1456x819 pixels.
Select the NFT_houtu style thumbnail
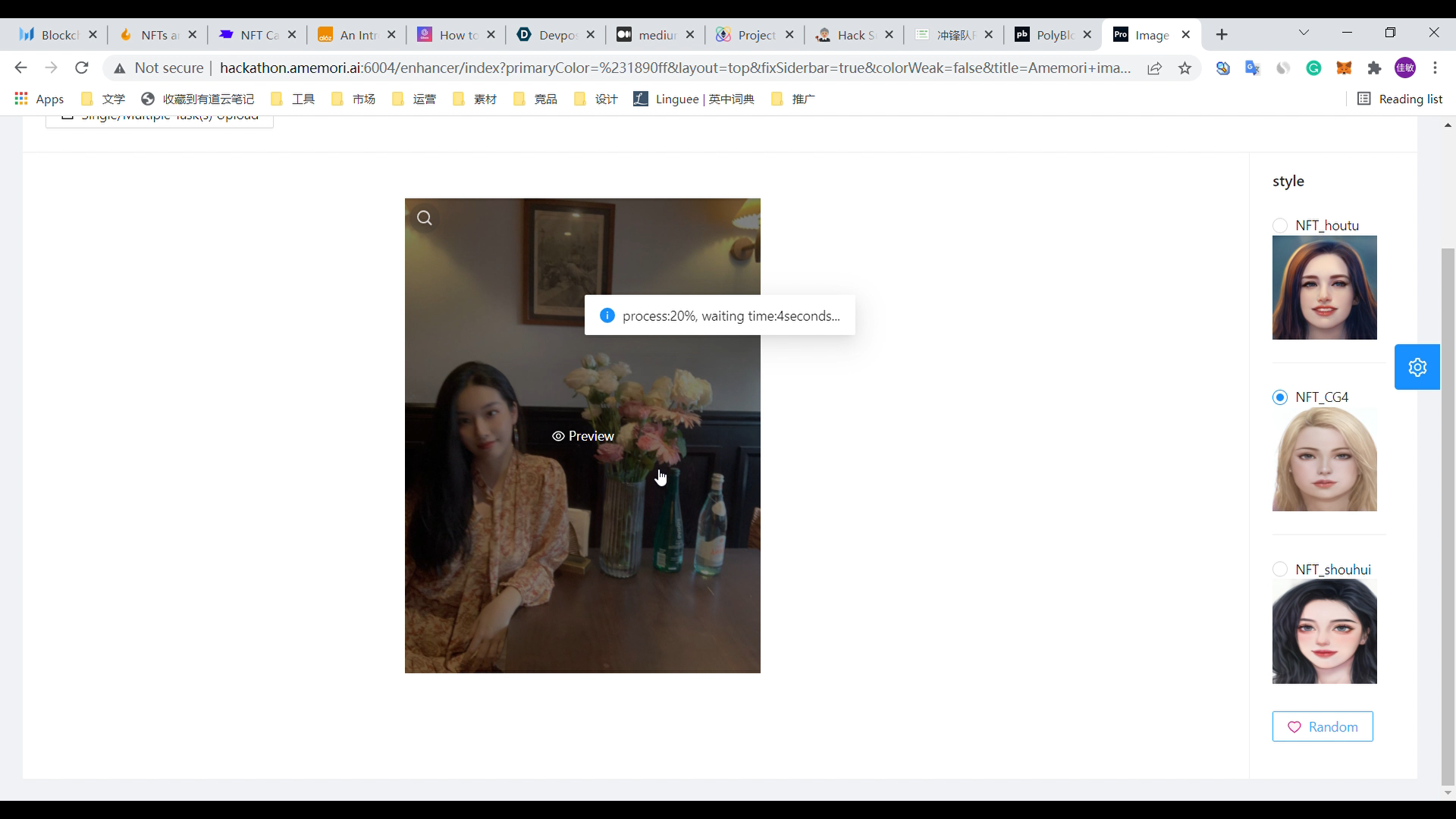coord(1325,287)
